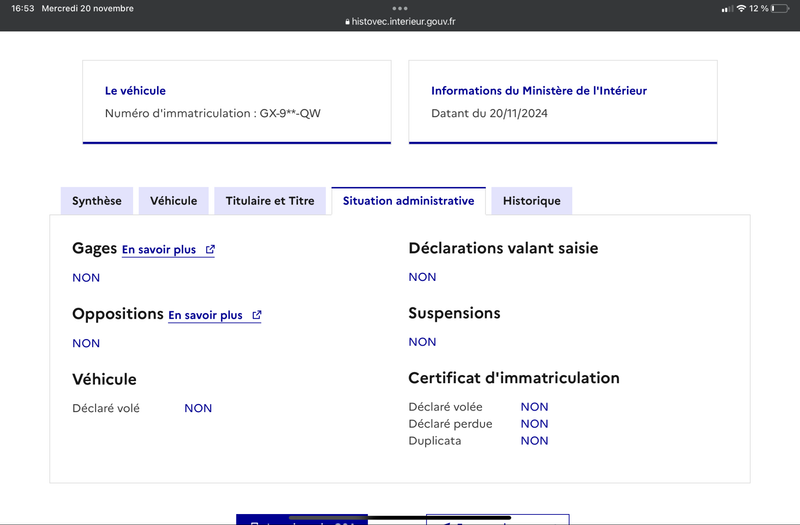Click the NON value under Gages
This screenshot has height=525, width=800.
pos(86,278)
